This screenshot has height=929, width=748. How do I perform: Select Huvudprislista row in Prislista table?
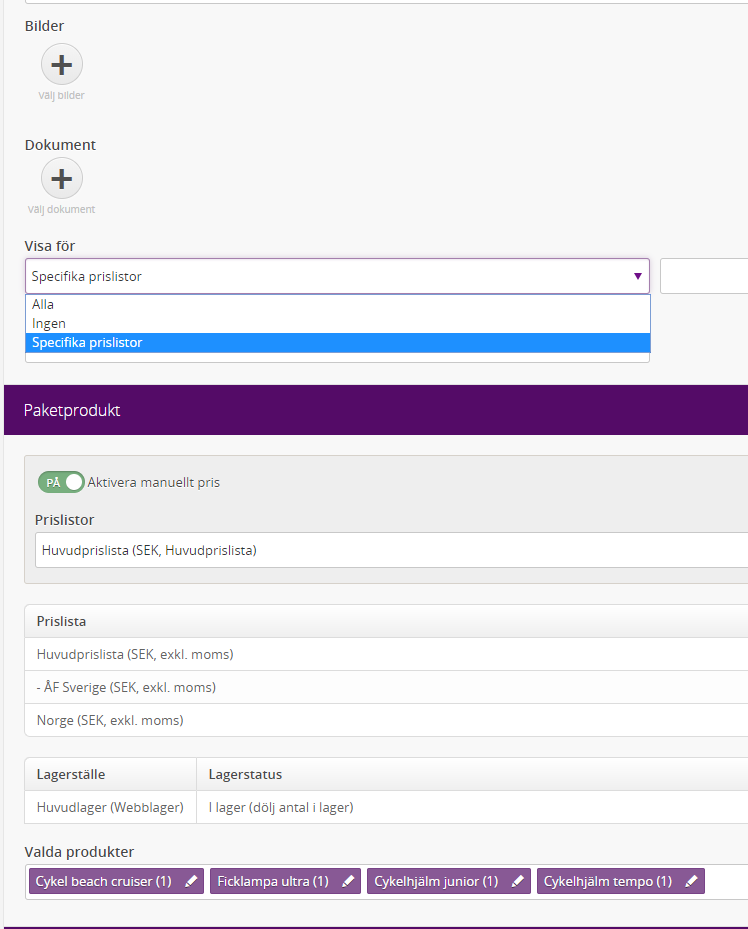(x=386, y=654)
